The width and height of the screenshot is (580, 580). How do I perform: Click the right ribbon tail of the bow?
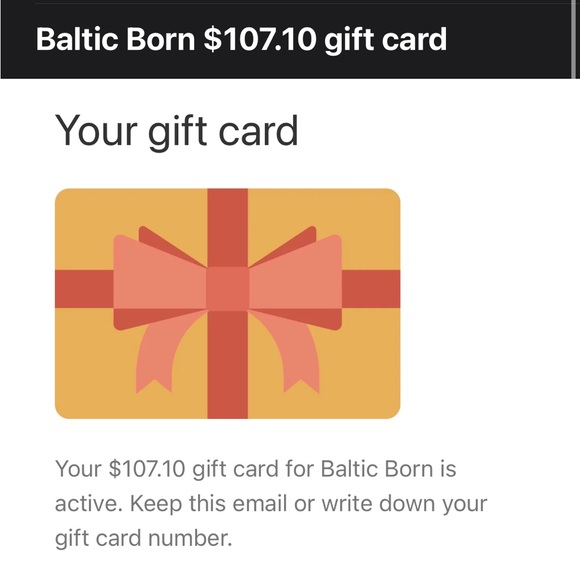294,355
